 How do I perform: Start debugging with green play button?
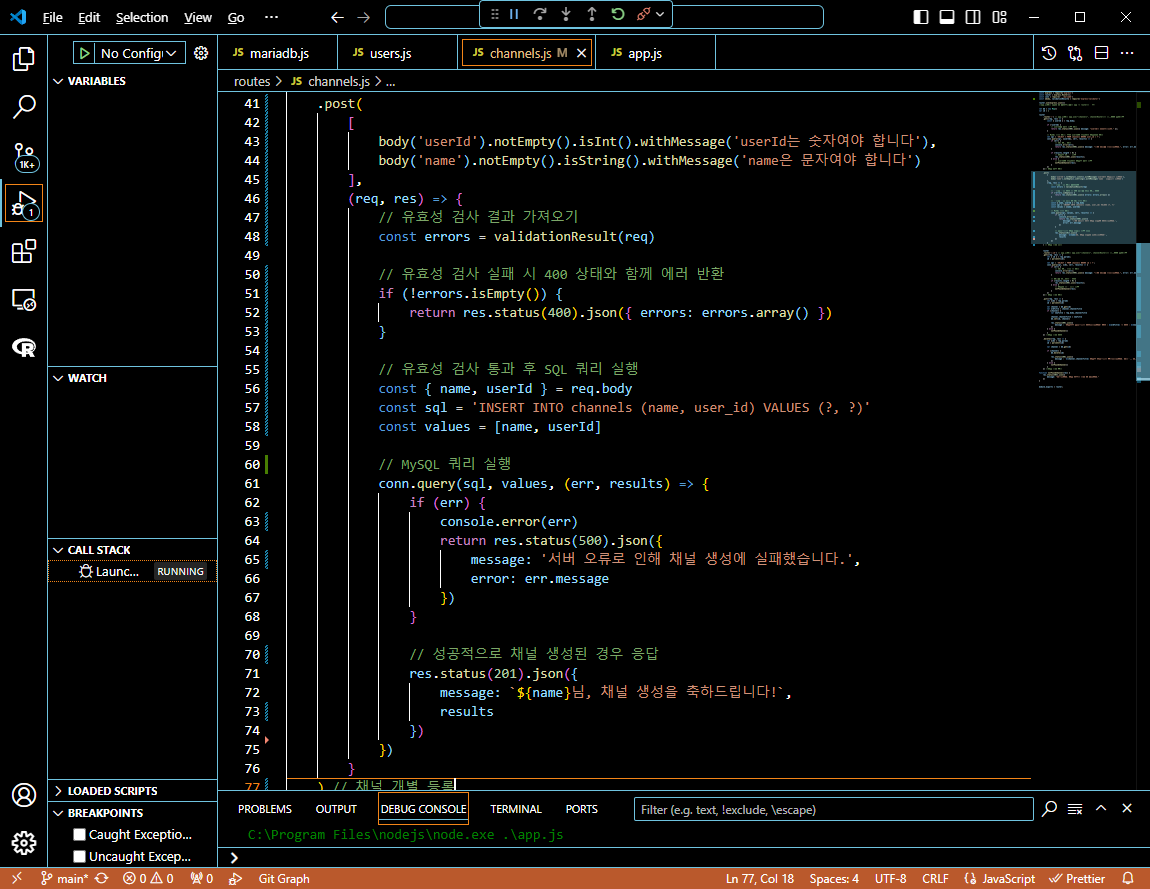pos(84,53)
